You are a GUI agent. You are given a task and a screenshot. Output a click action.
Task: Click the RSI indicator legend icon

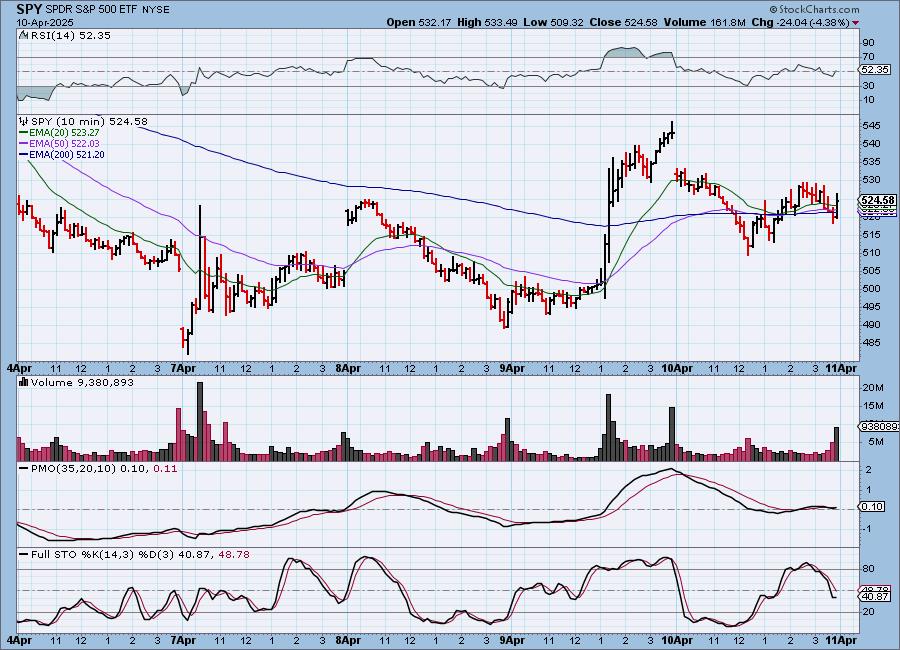(x=23, y=35)
